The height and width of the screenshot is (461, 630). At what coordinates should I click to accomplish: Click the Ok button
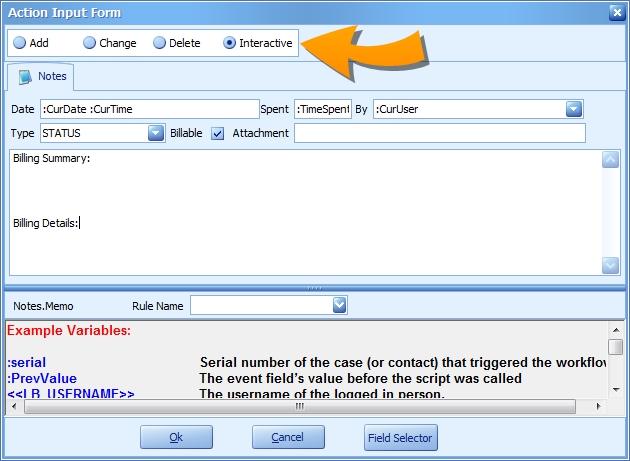176,437
